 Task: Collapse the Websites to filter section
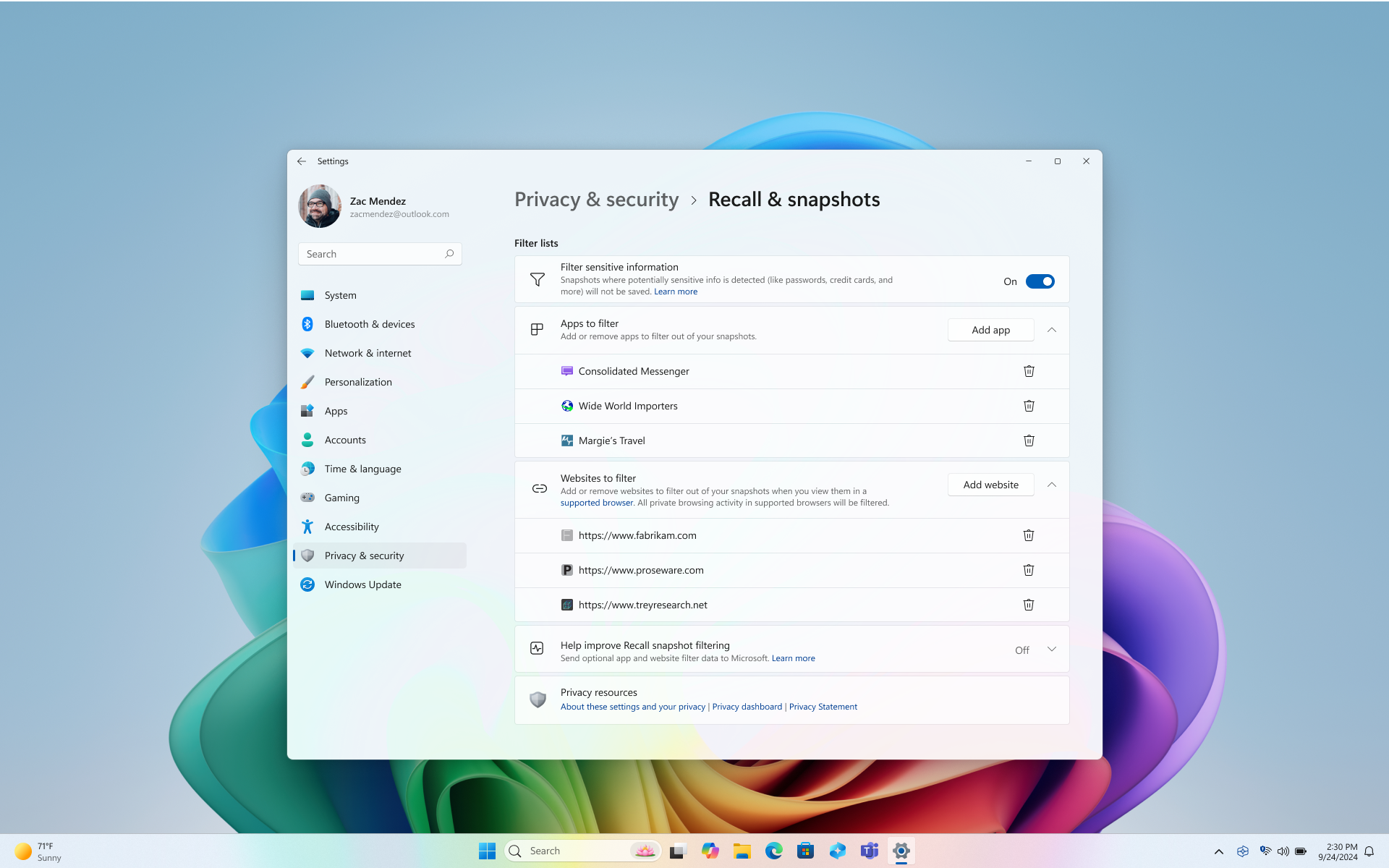pyautogui.click(x=1051, y=484)
